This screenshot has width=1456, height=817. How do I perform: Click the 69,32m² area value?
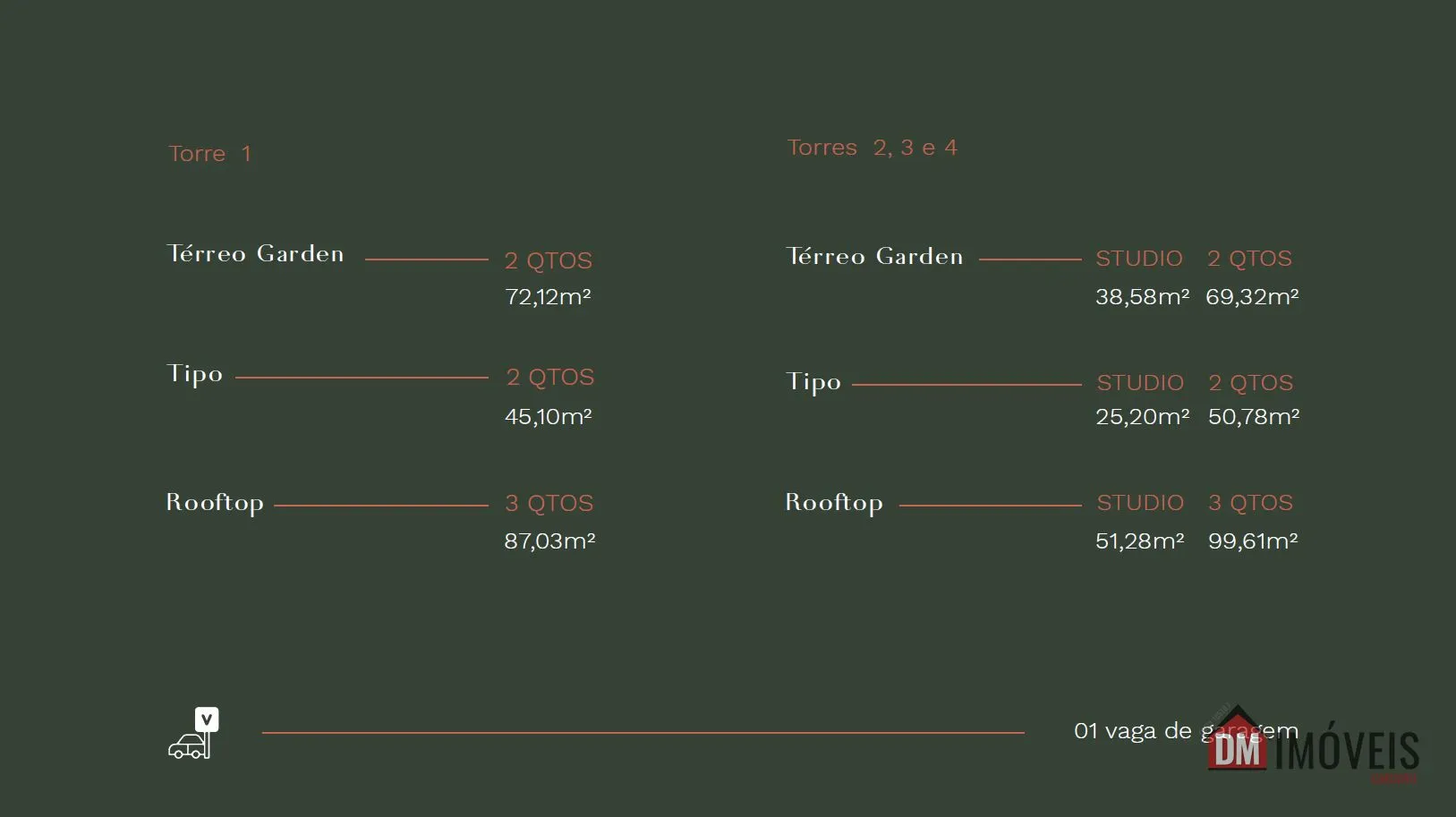pyautogui.click(x=1252, y=296)
